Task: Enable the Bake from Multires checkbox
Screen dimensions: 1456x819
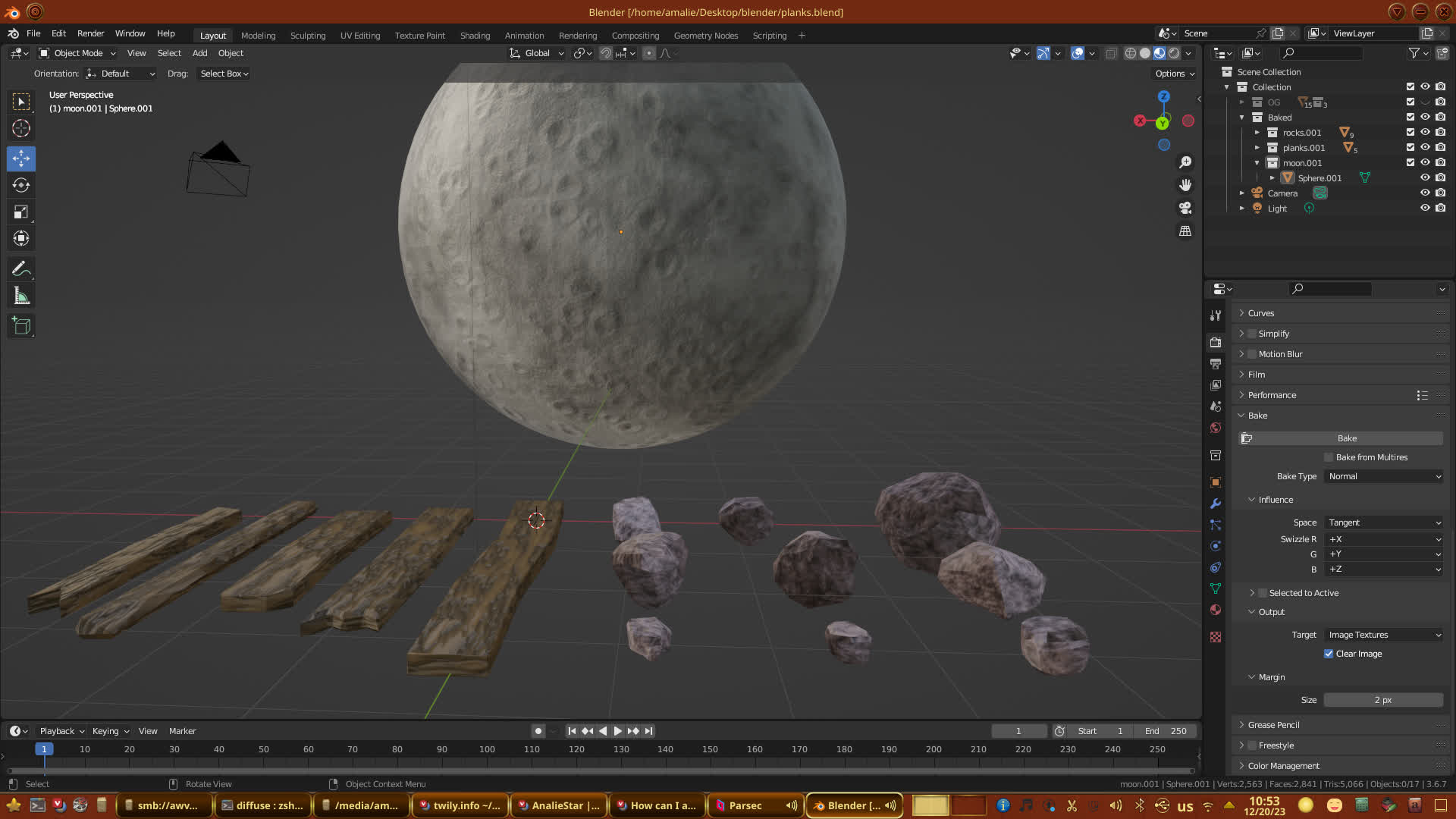Action: point(1329,457)
